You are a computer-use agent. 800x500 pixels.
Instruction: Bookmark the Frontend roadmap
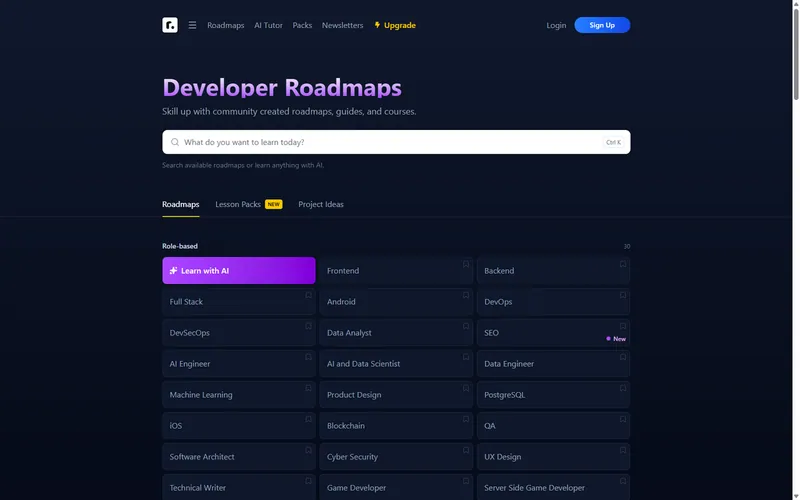pos(466,264)
